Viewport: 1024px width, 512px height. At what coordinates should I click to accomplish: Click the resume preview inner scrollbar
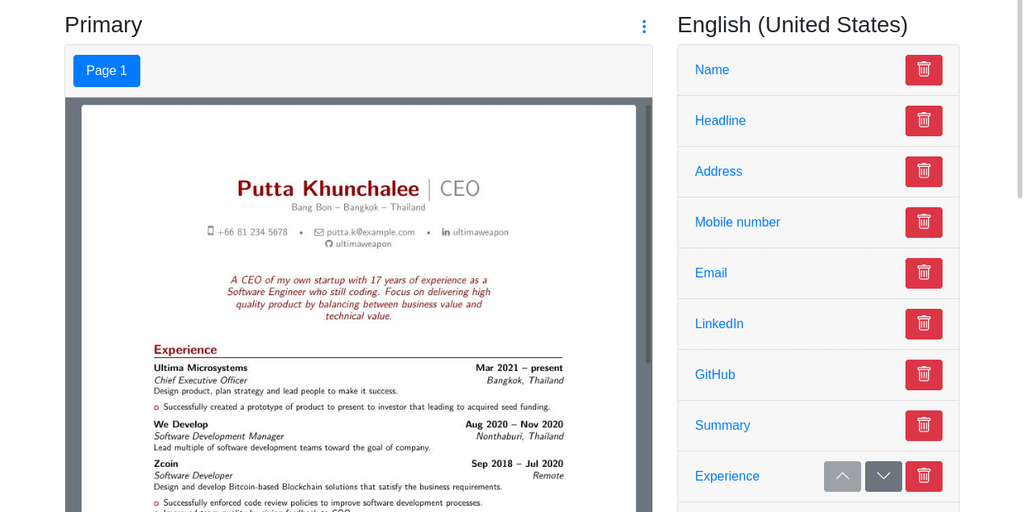[648, 234]
